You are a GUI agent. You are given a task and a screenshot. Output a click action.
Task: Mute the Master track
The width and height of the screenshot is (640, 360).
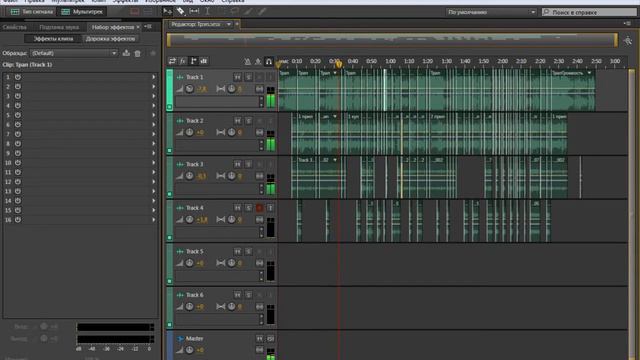tap(259, 339)
